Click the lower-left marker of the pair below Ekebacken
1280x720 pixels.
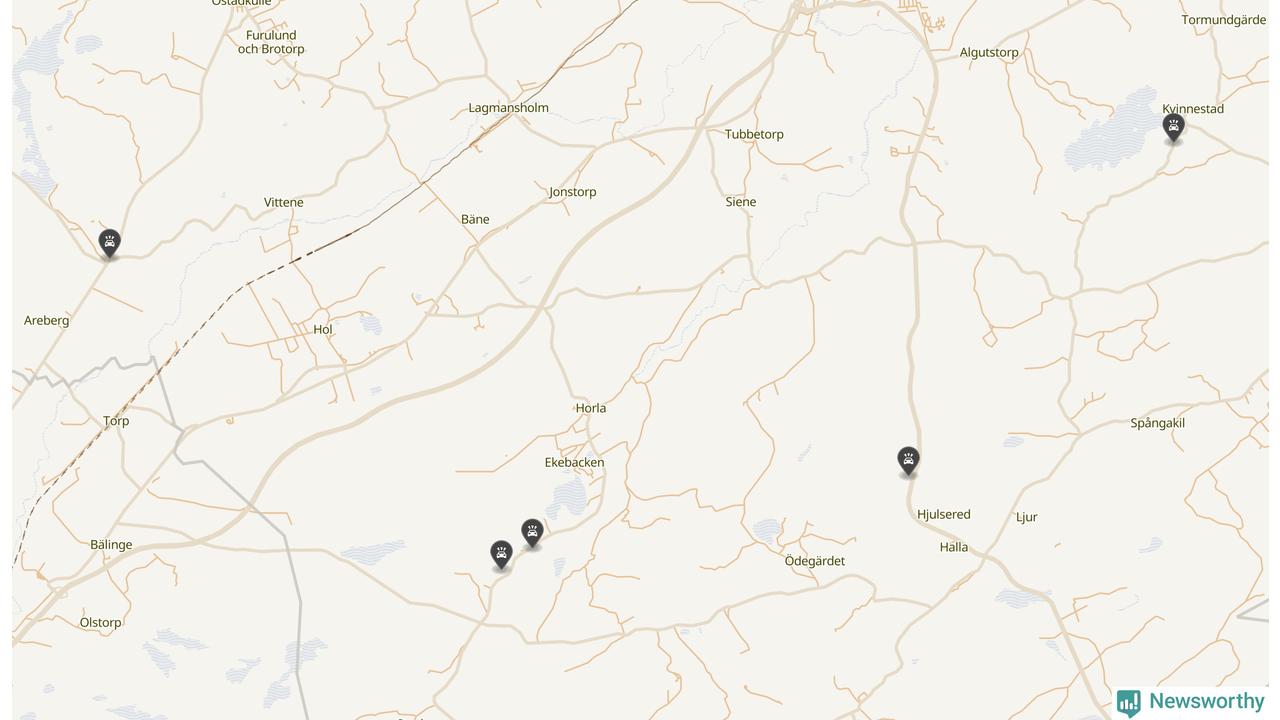pyautogui.click(x=501, y=554)
